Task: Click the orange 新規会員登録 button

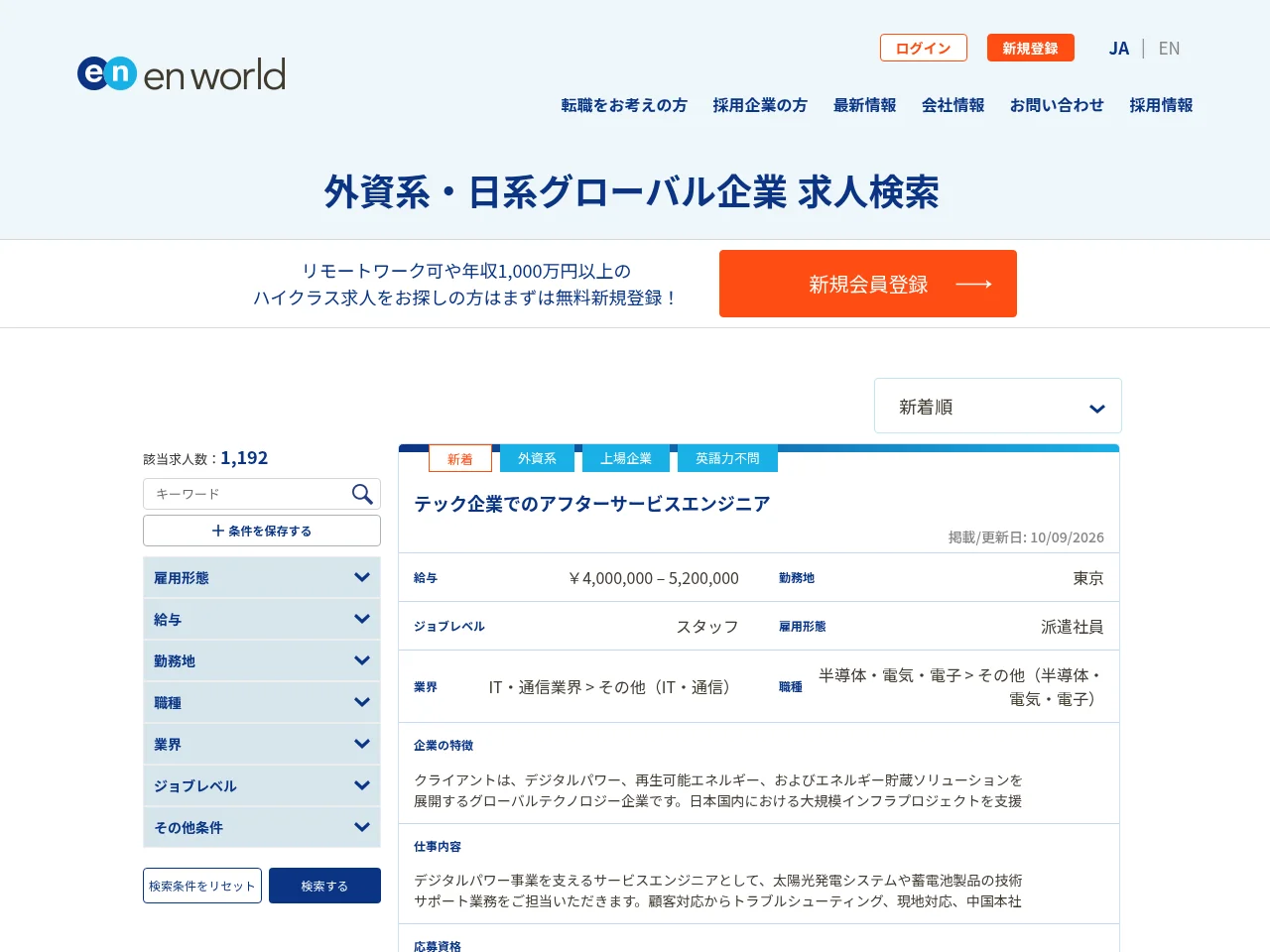Action: click(868, 284)
